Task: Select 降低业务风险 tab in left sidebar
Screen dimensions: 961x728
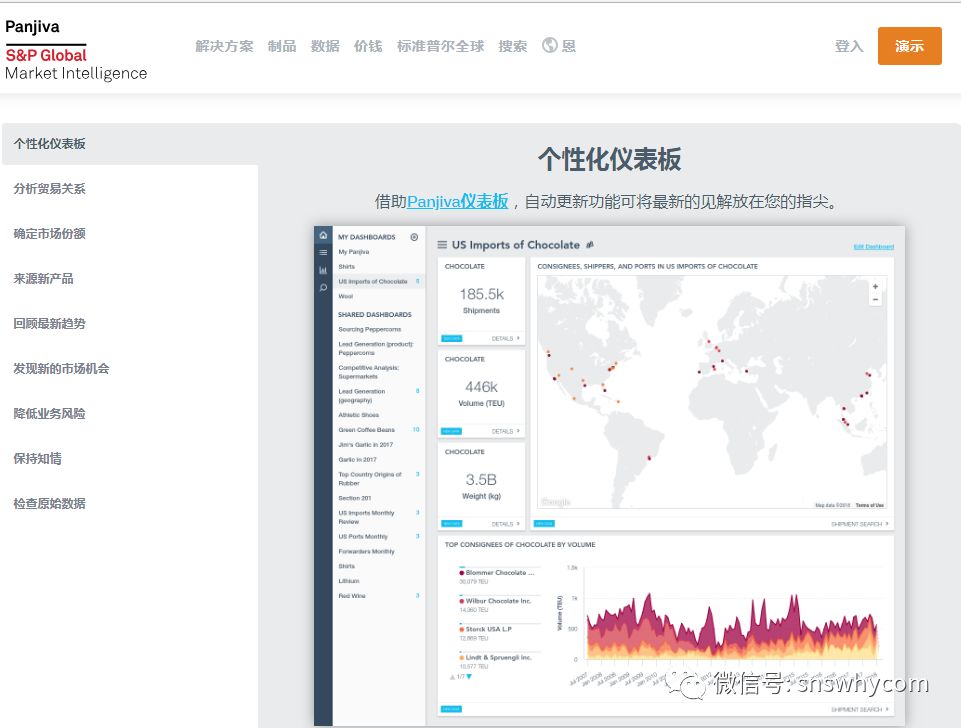Action: click(x=49, y=414)
